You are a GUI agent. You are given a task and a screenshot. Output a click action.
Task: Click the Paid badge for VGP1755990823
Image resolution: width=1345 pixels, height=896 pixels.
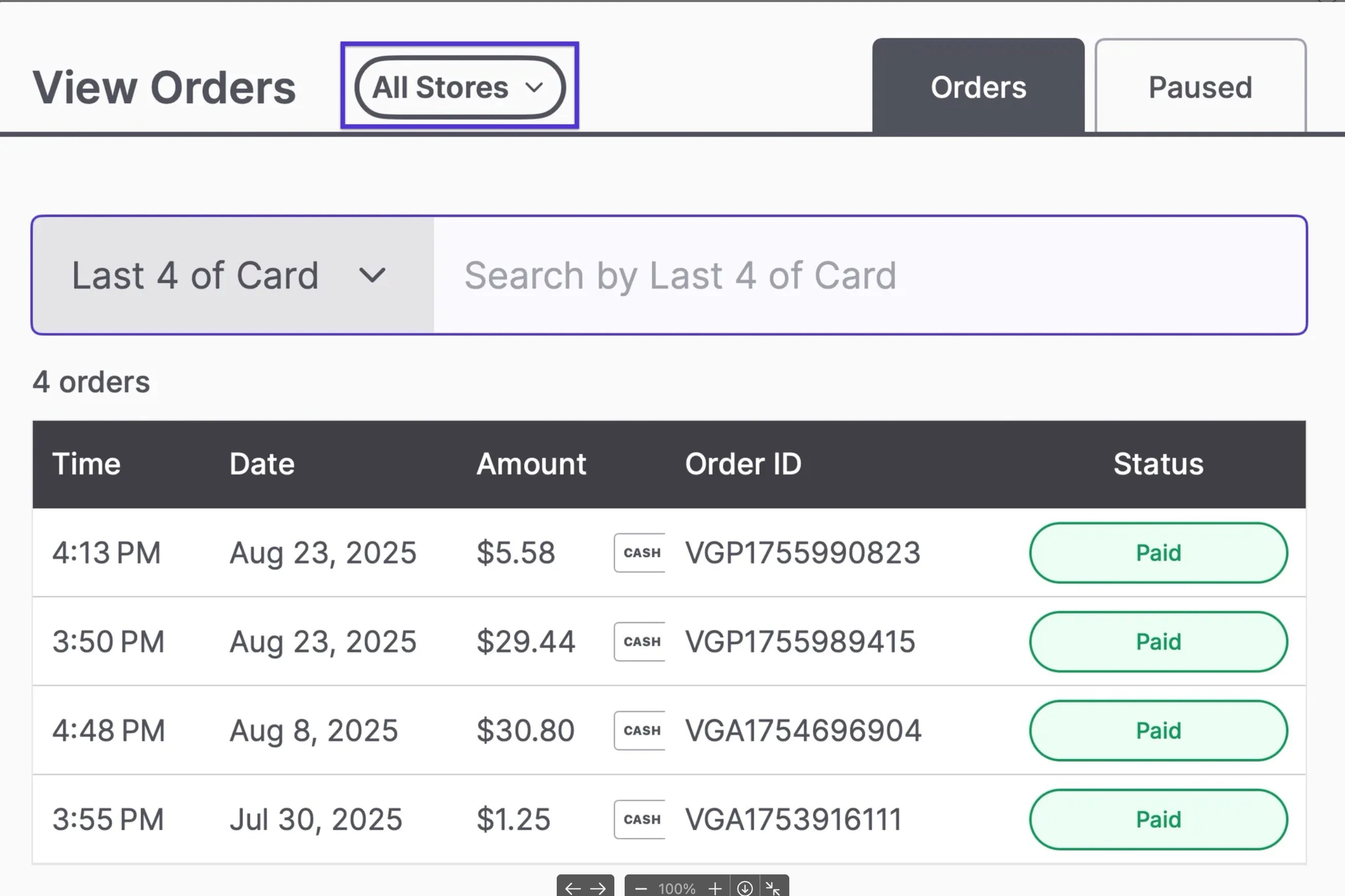[x=1158, y=552]
